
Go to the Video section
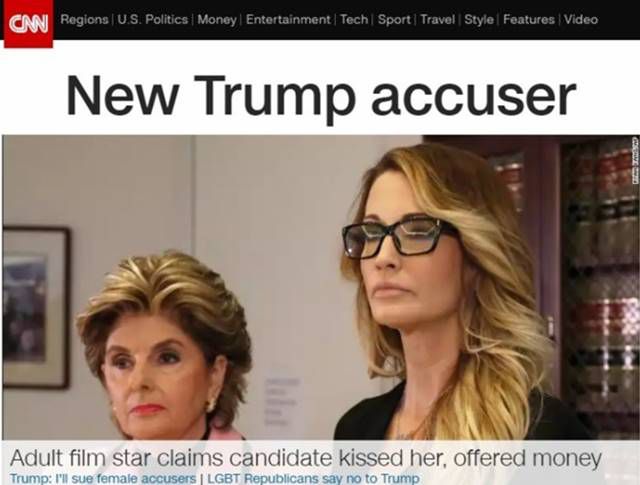click(581, 19)
